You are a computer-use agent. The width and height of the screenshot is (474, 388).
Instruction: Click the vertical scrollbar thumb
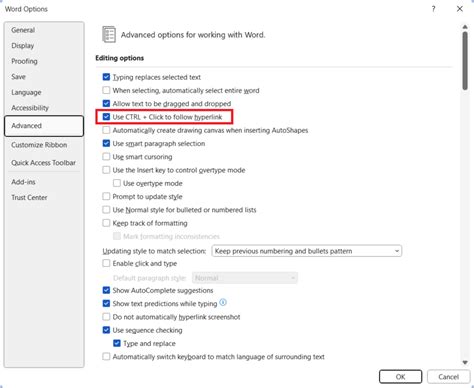pyautogui.click(x=465, y=61)
